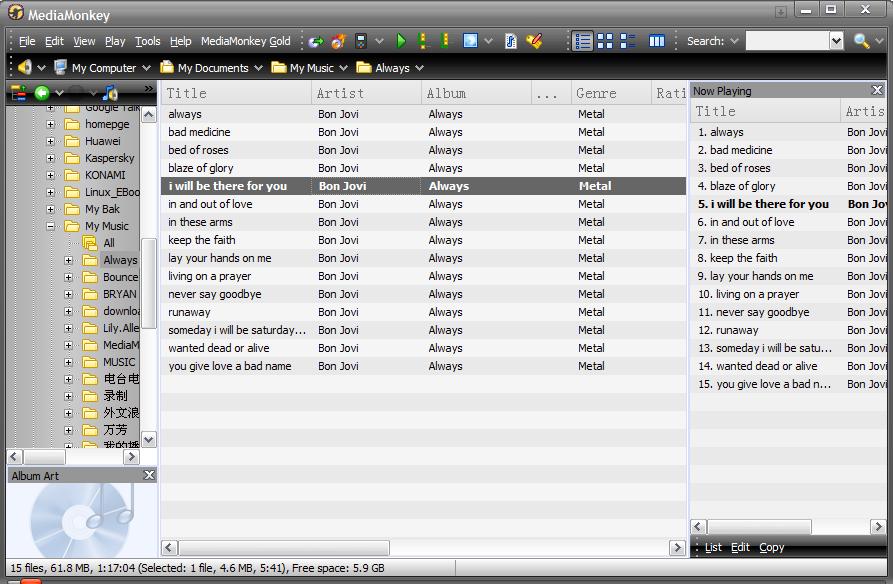Open the Now Playing List menu
893x584 pixels.
pos(713,547)
